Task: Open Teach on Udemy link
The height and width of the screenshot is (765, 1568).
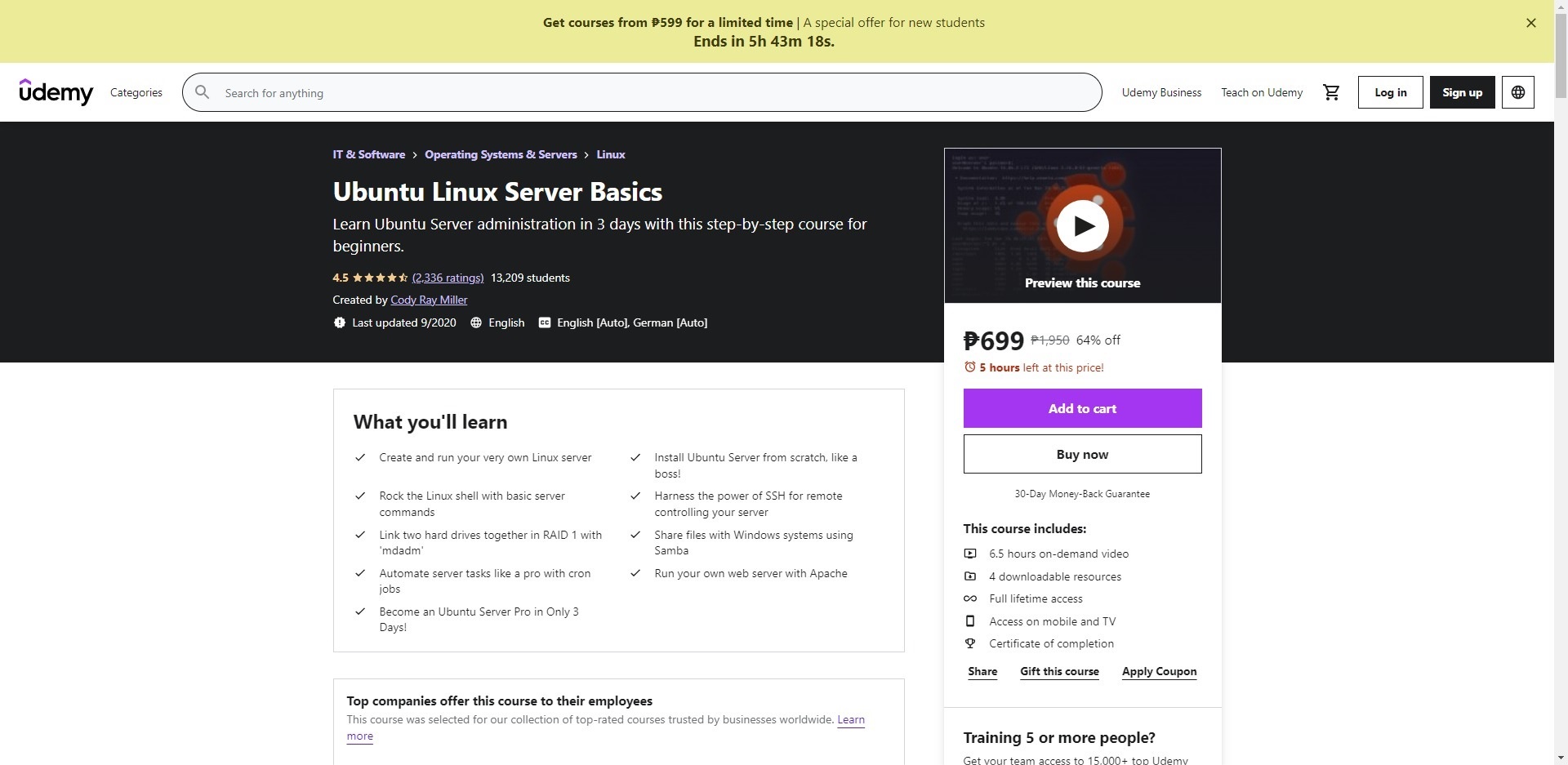Action: tap(1262, 92)
